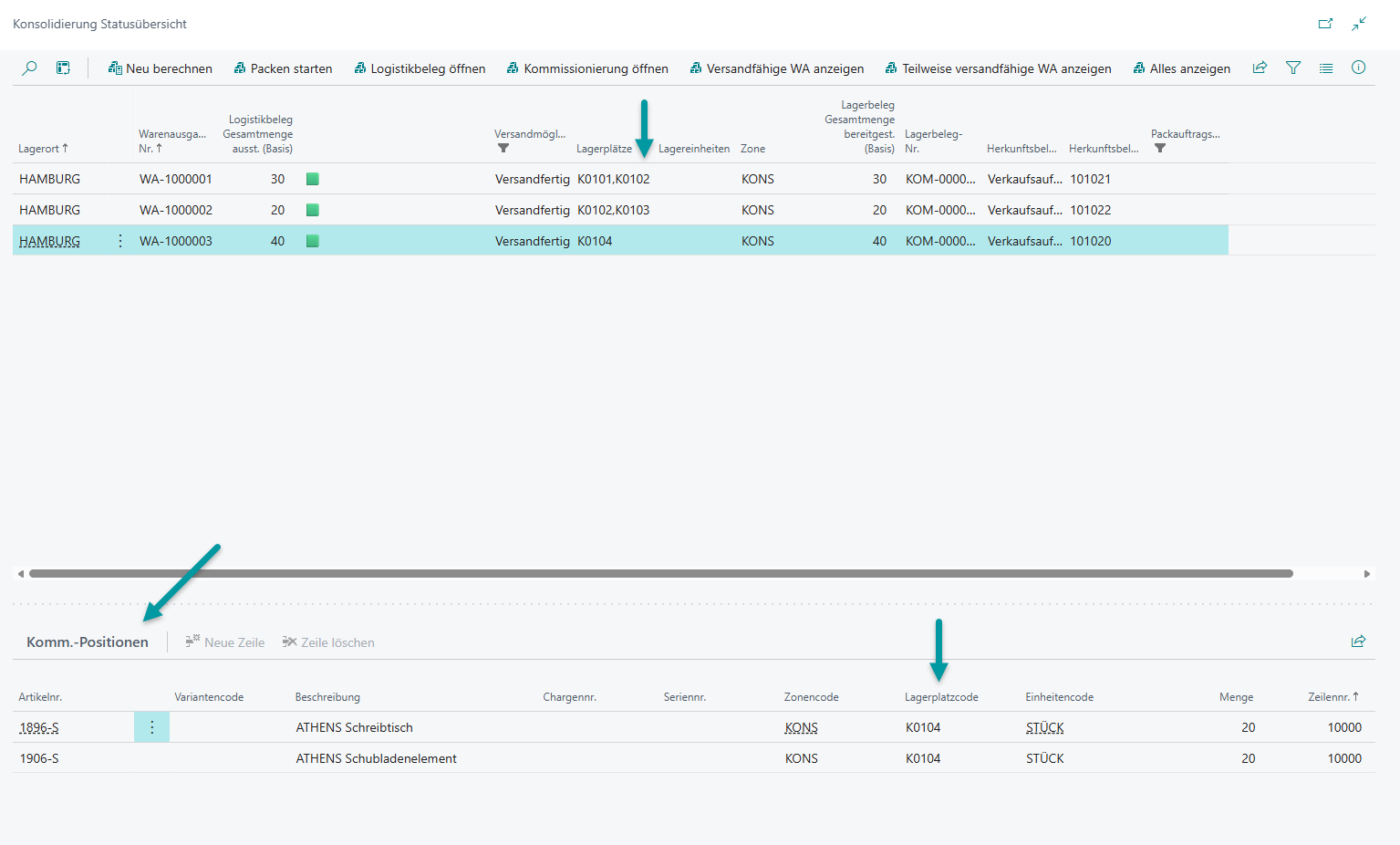Open KONS zone link for 1896-S
1400x845 pixels.
point(802,727)
